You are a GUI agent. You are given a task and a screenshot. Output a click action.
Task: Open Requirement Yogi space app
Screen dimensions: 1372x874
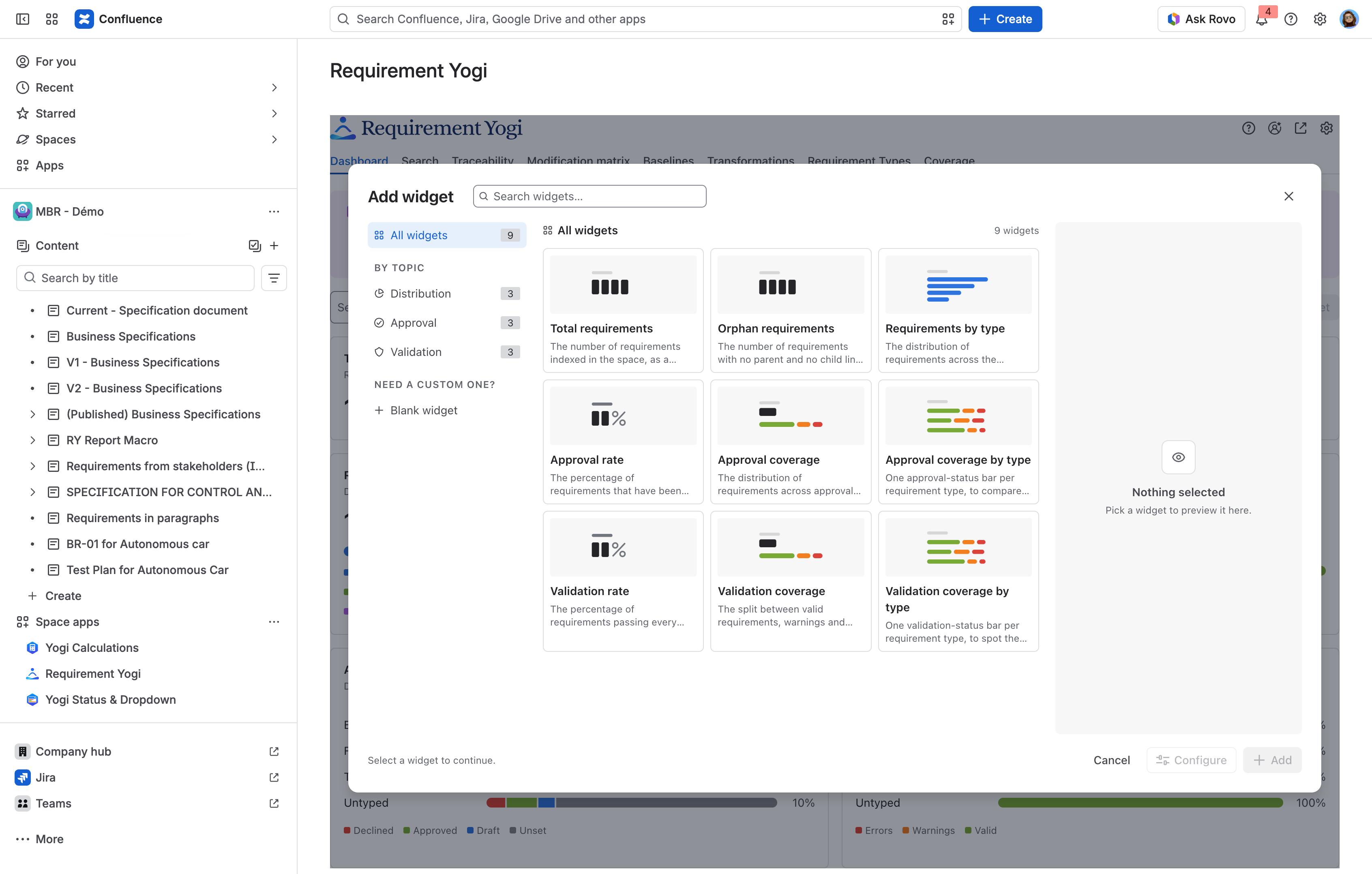[x=93, y=673]
